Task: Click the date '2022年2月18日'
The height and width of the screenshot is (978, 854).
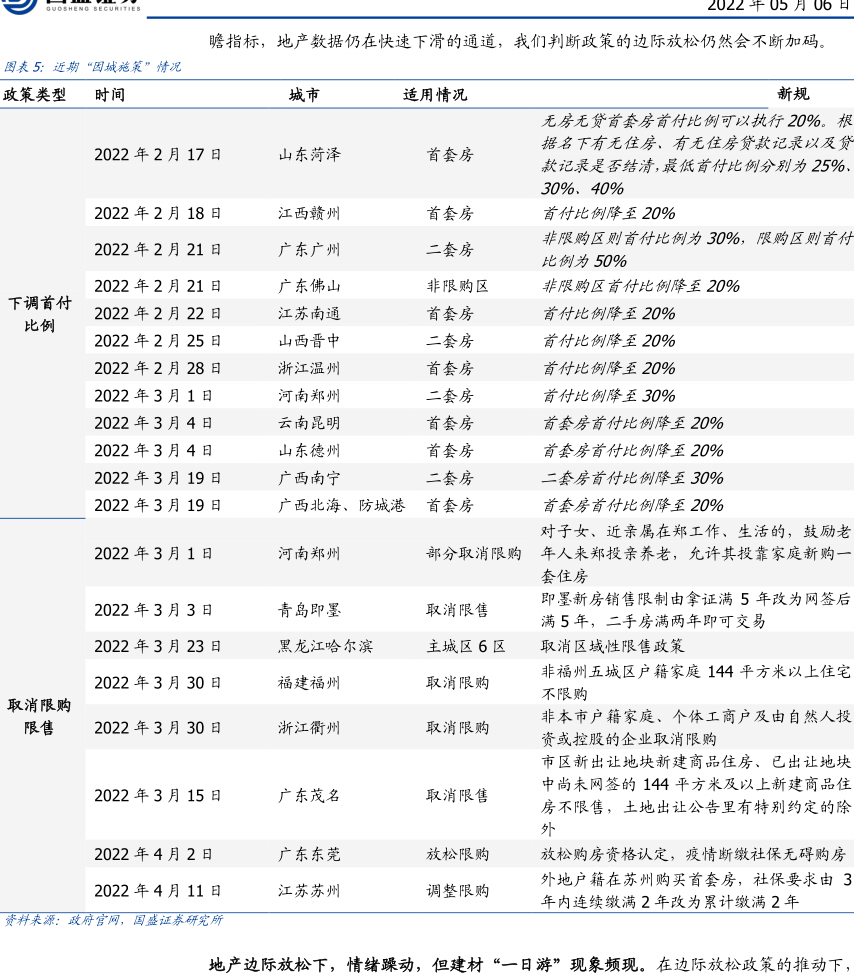Action: (x=158, y=213)
